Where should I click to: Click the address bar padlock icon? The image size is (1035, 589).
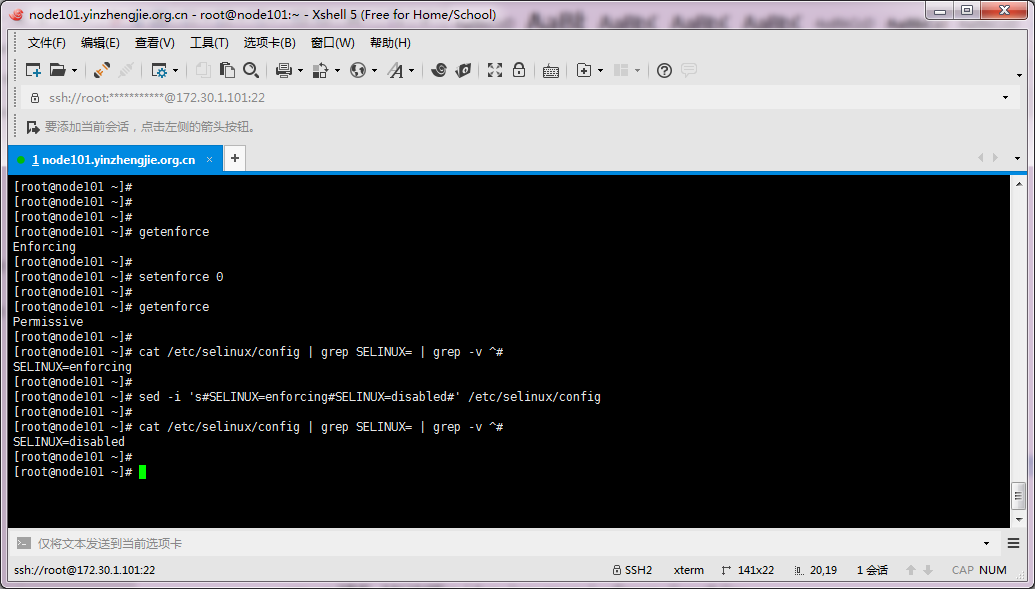click(35, 98)
